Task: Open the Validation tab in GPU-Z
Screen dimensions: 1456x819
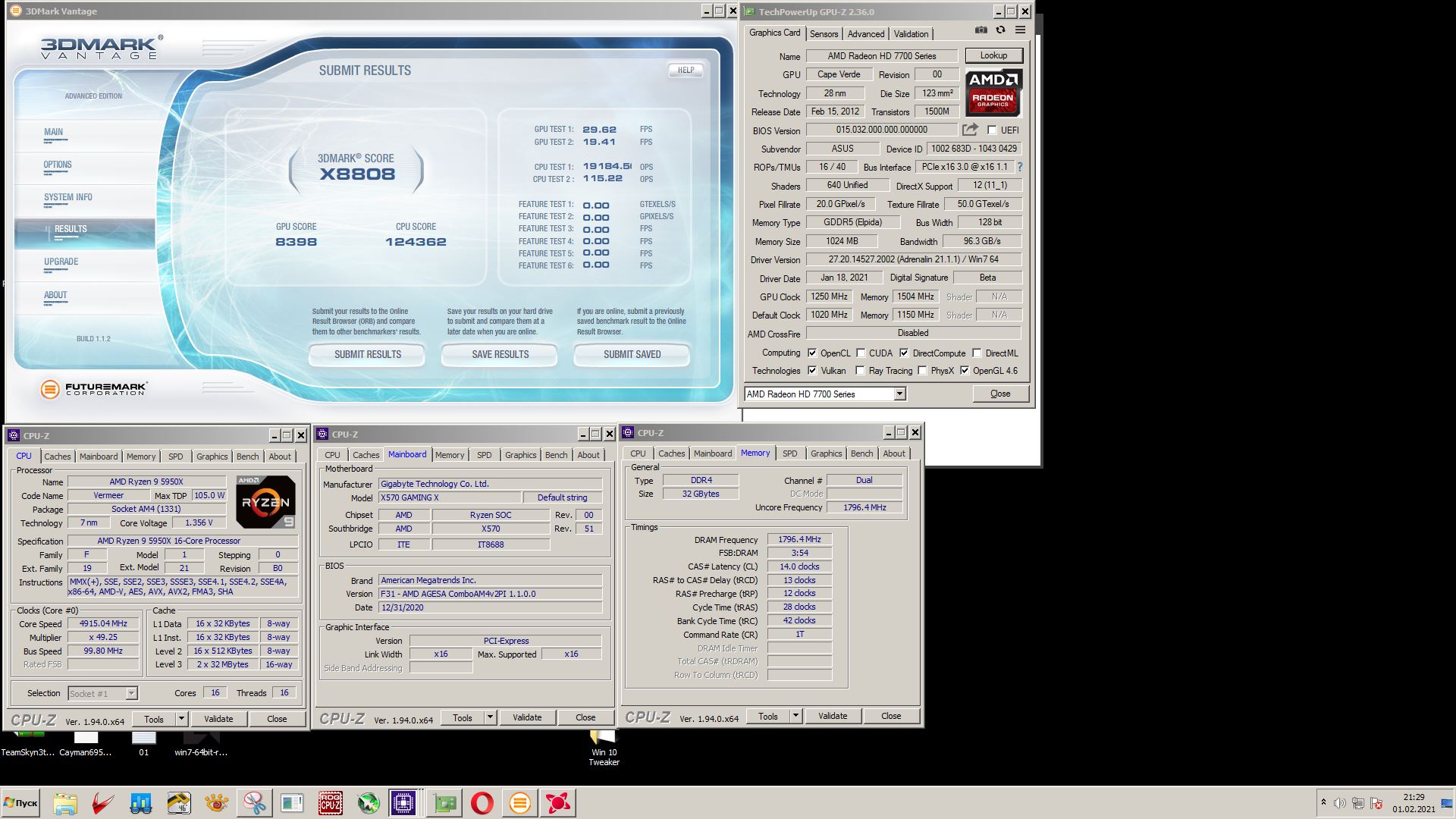Action: (x=911, y=34)
